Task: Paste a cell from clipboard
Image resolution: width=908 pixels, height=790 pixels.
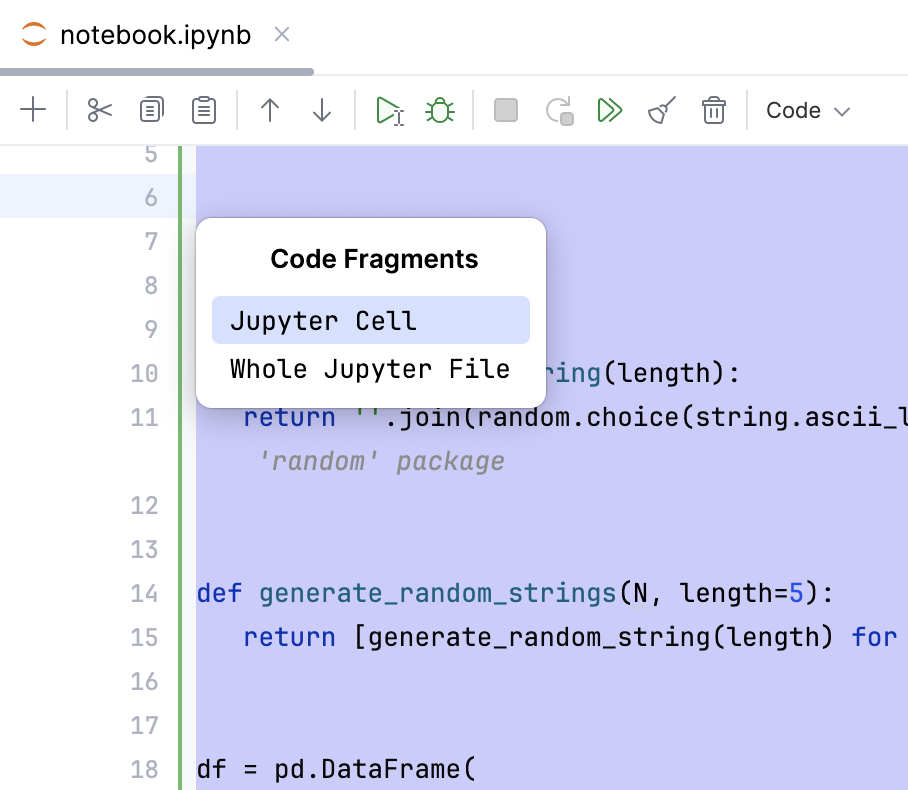Action: click(x=203, y=110)
